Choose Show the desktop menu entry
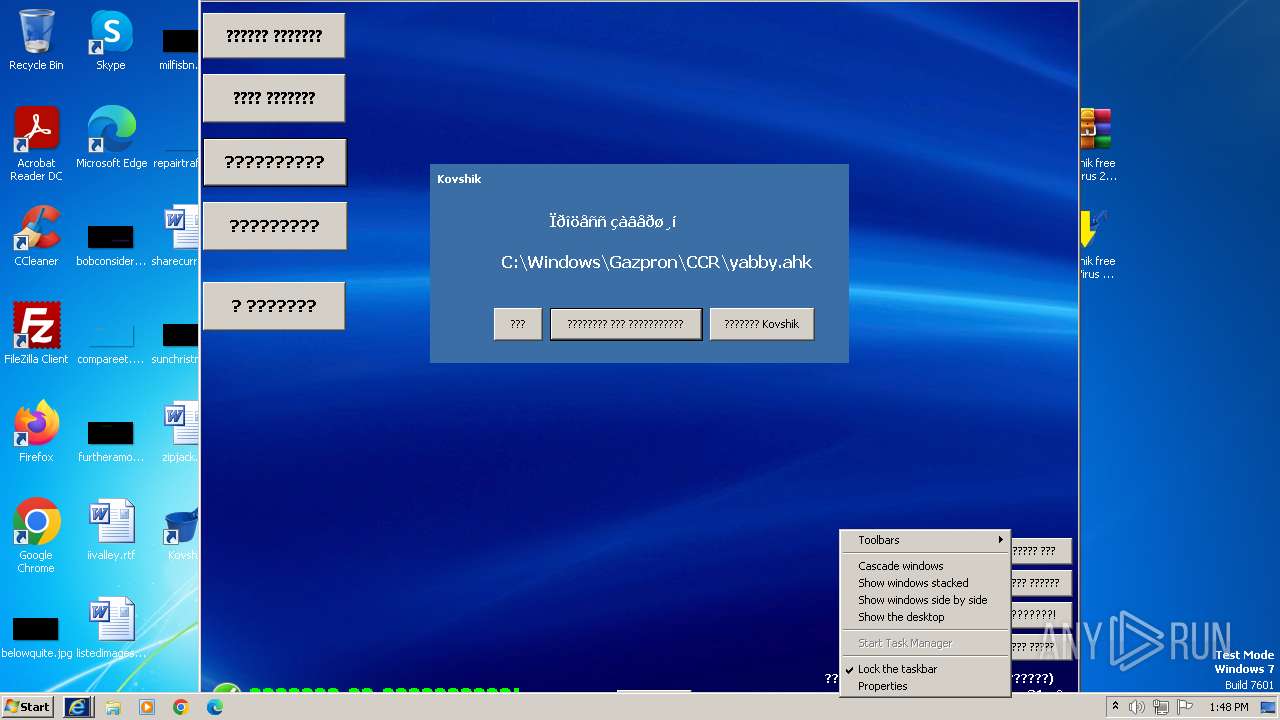 [x=924, y=617]
